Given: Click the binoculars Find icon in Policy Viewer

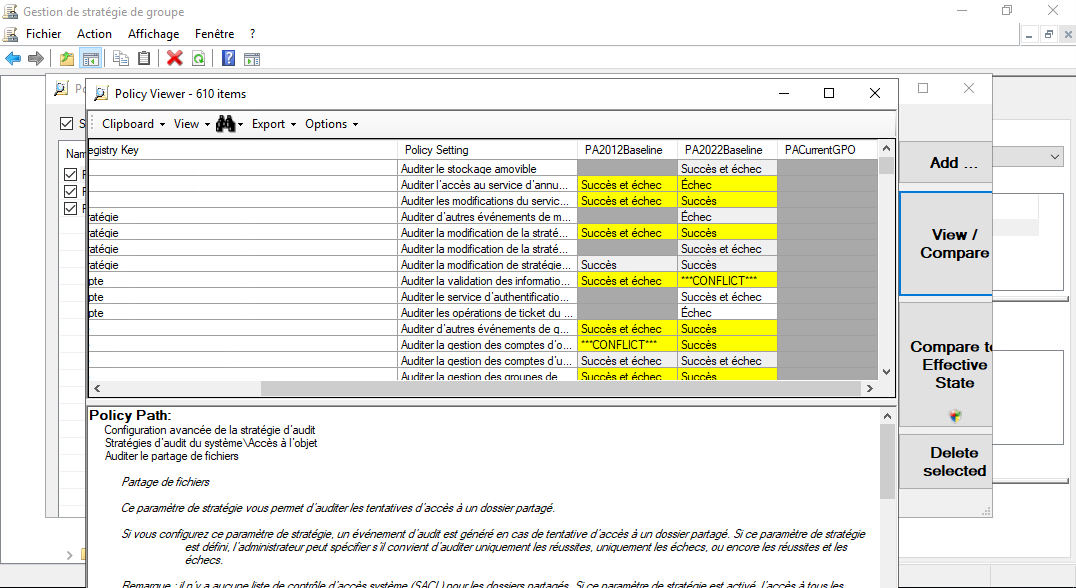Looking at the screenshot, I should [225, 124].
